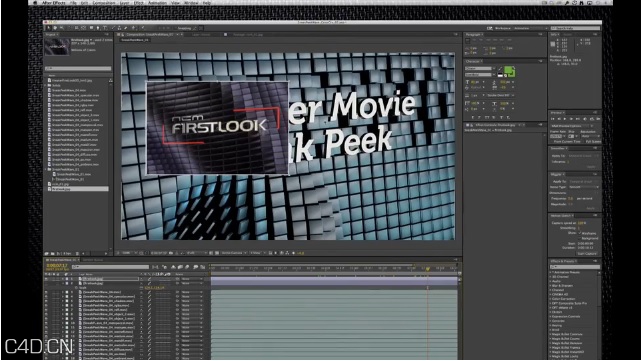Hide the first firstlook.jpg layer
This screenshot has width=642, height=361.
click(x=46, y=279)
